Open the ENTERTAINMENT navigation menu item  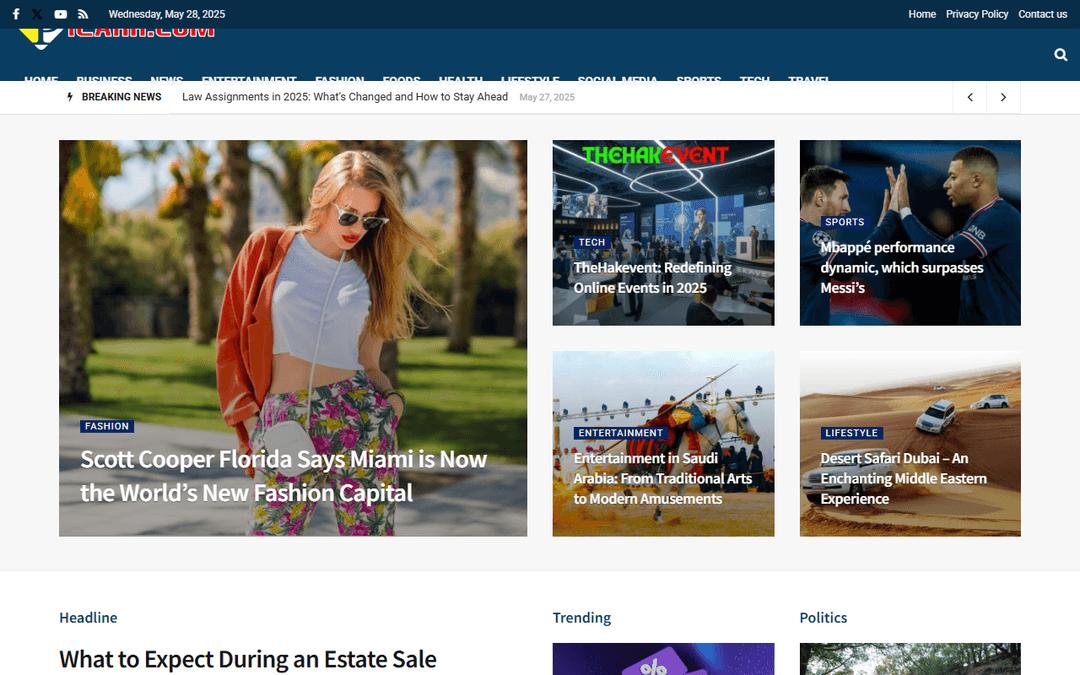pyautogui.click(x=249, y=78)
